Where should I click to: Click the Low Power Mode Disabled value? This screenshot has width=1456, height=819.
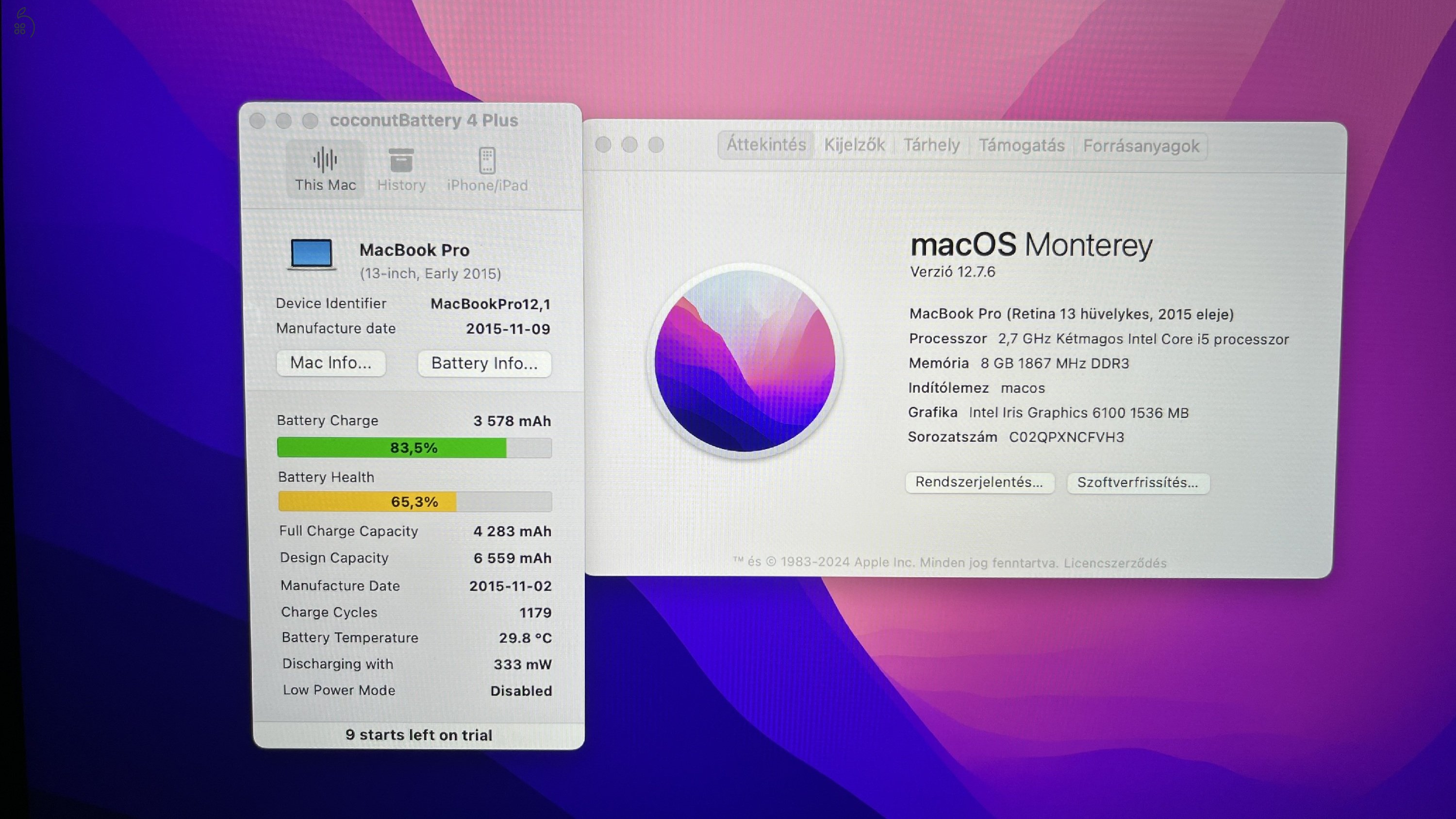pos(521,691)
